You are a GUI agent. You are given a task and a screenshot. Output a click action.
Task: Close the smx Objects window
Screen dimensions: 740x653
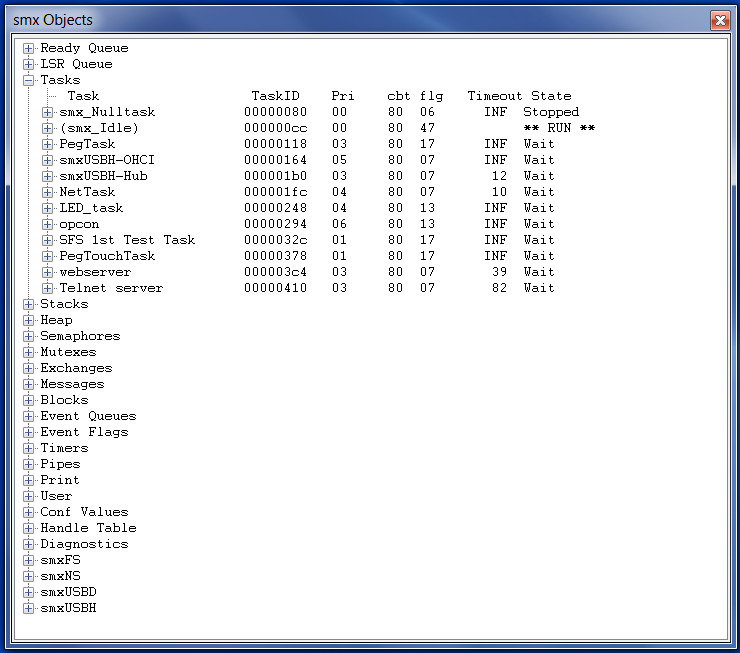click(720, 20)
